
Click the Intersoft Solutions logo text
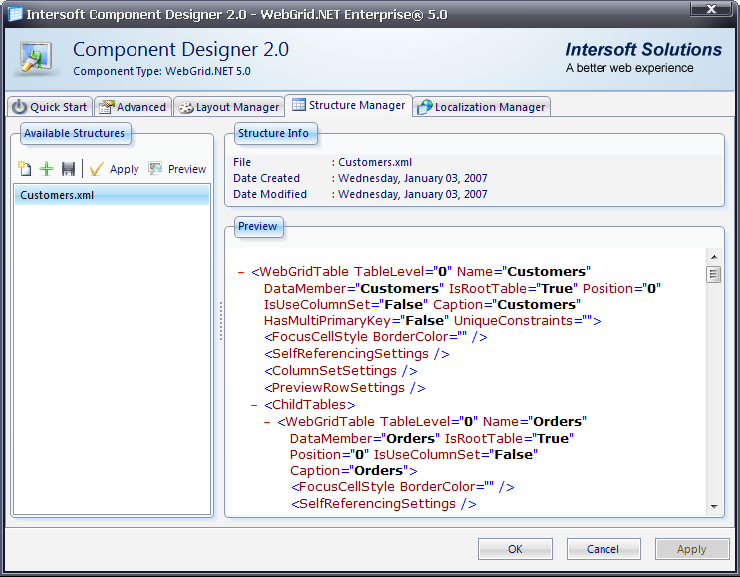[x=643, y=50]
